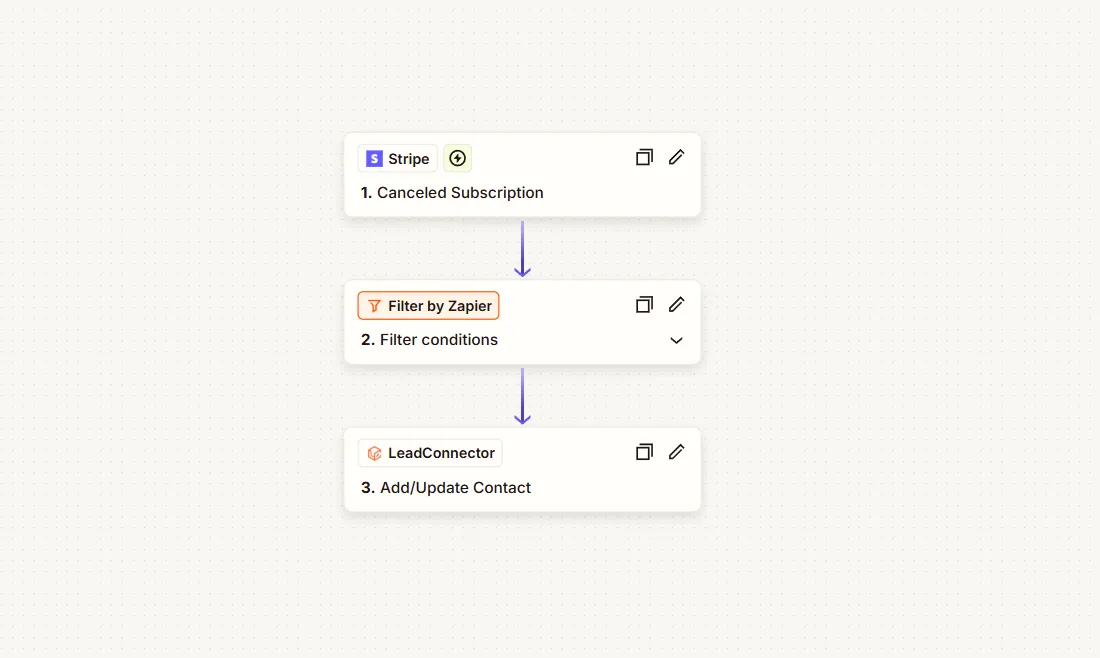
Task: Click the arrow connecting Stripe to Filter
Action: (522, 249)
